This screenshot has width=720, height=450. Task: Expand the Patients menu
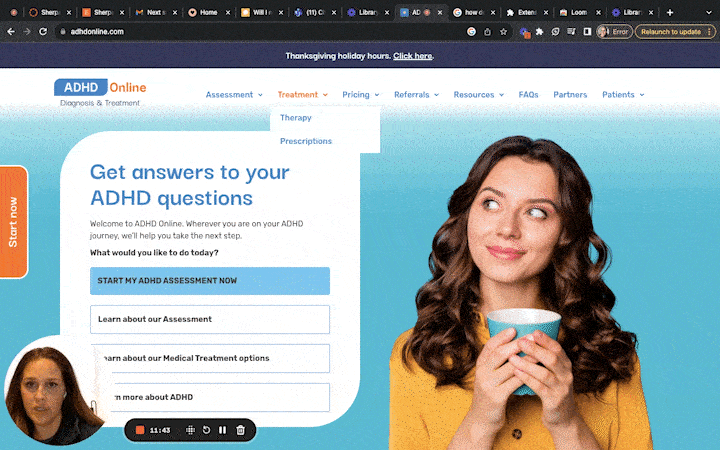pyautogui.click(x=623, y=95)
